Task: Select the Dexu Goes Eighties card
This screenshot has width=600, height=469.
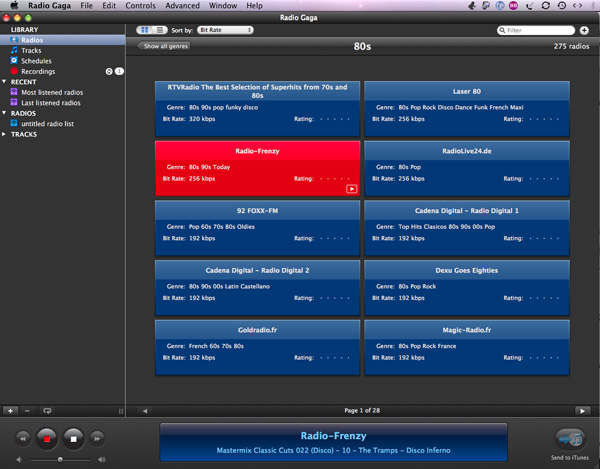Action: pos(467,288)
